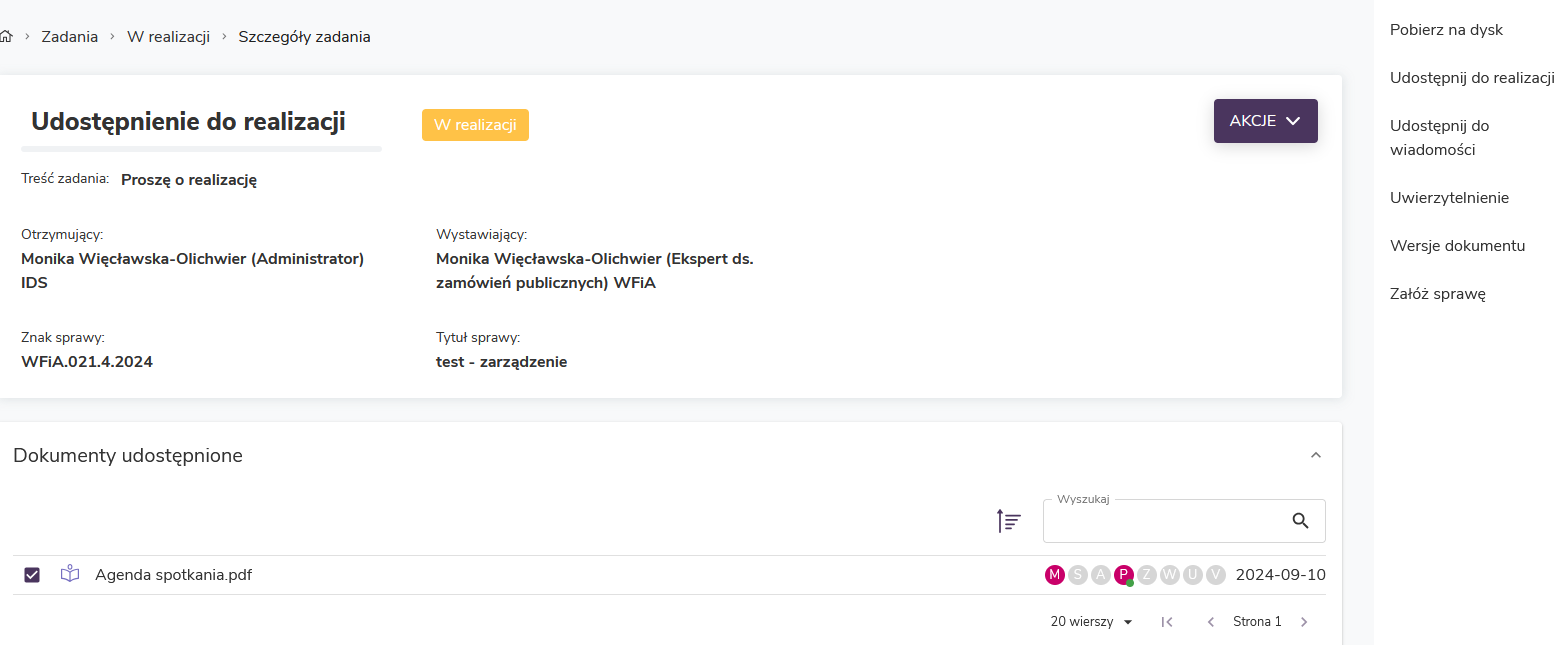Click the sort ascending icon
1566x645 pixels.
tap(1009, 521)
